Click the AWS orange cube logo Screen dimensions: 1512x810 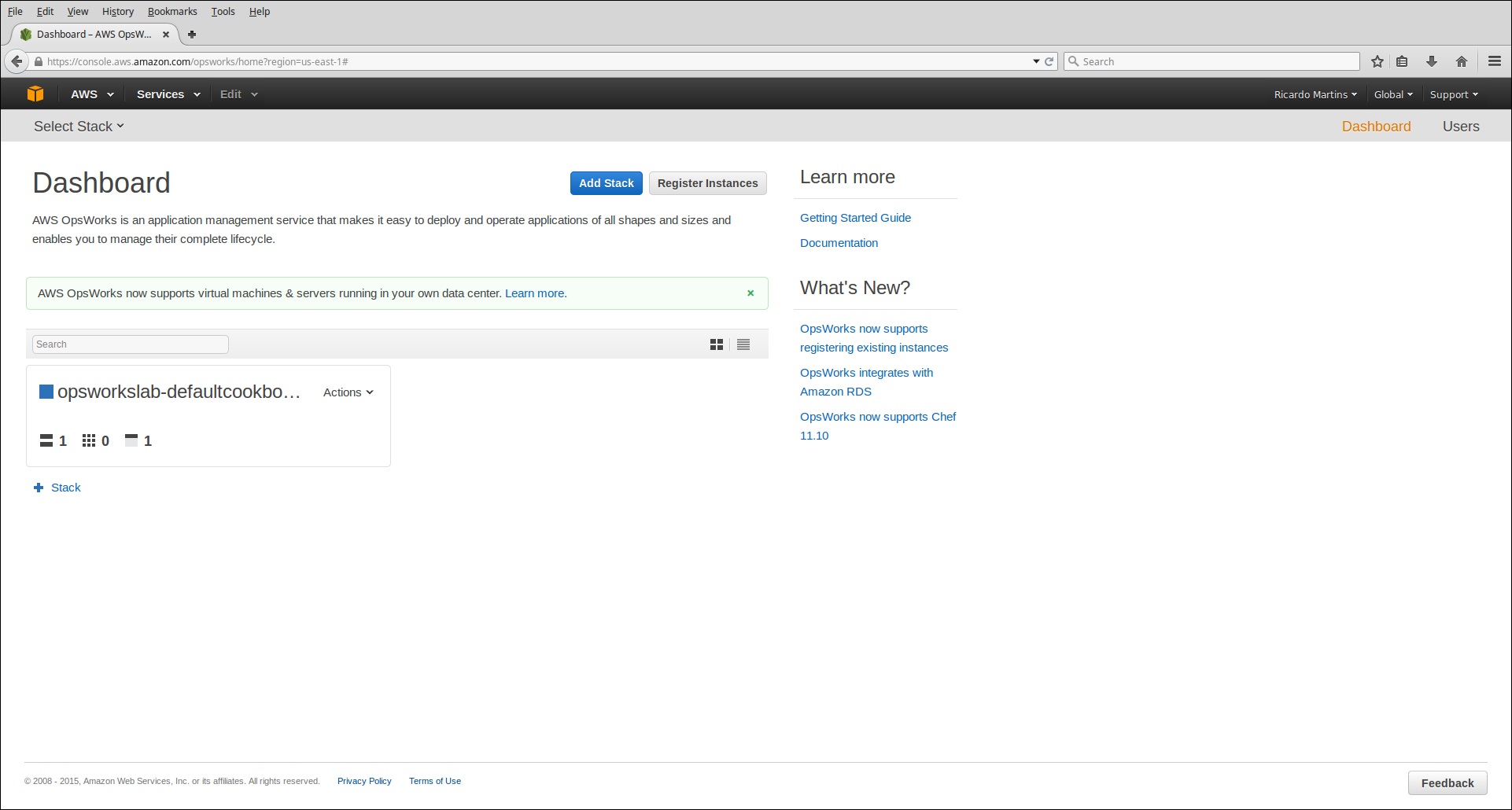tap(35, 94)
